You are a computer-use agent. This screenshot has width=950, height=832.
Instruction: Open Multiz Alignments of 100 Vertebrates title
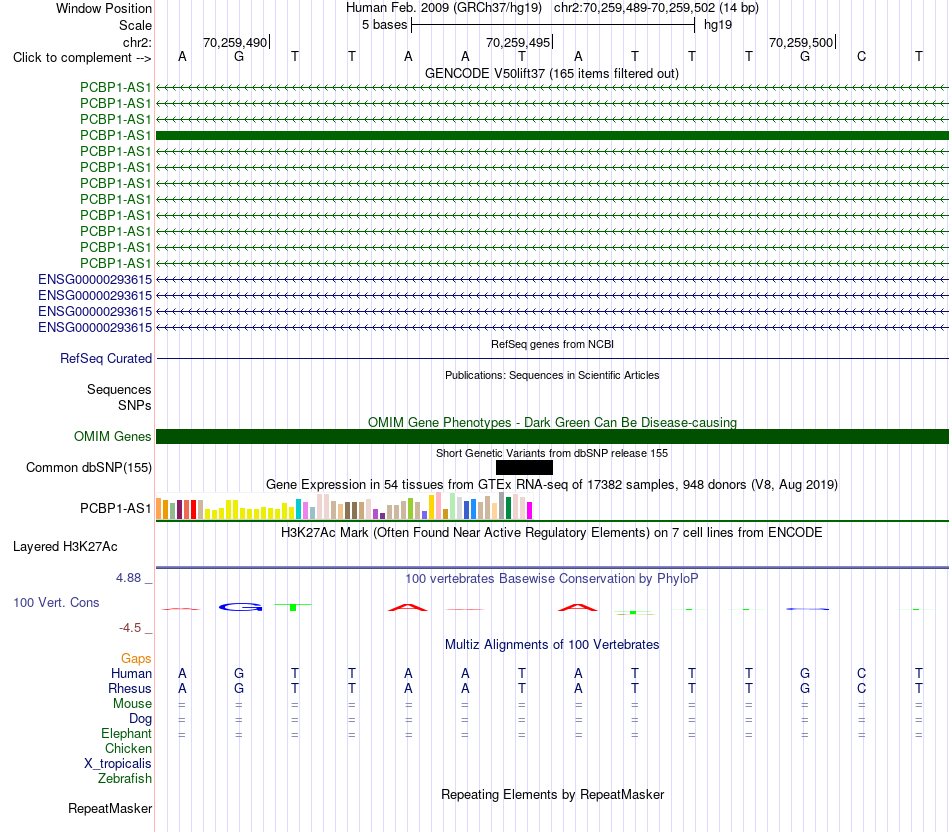(x=552, y=645)
